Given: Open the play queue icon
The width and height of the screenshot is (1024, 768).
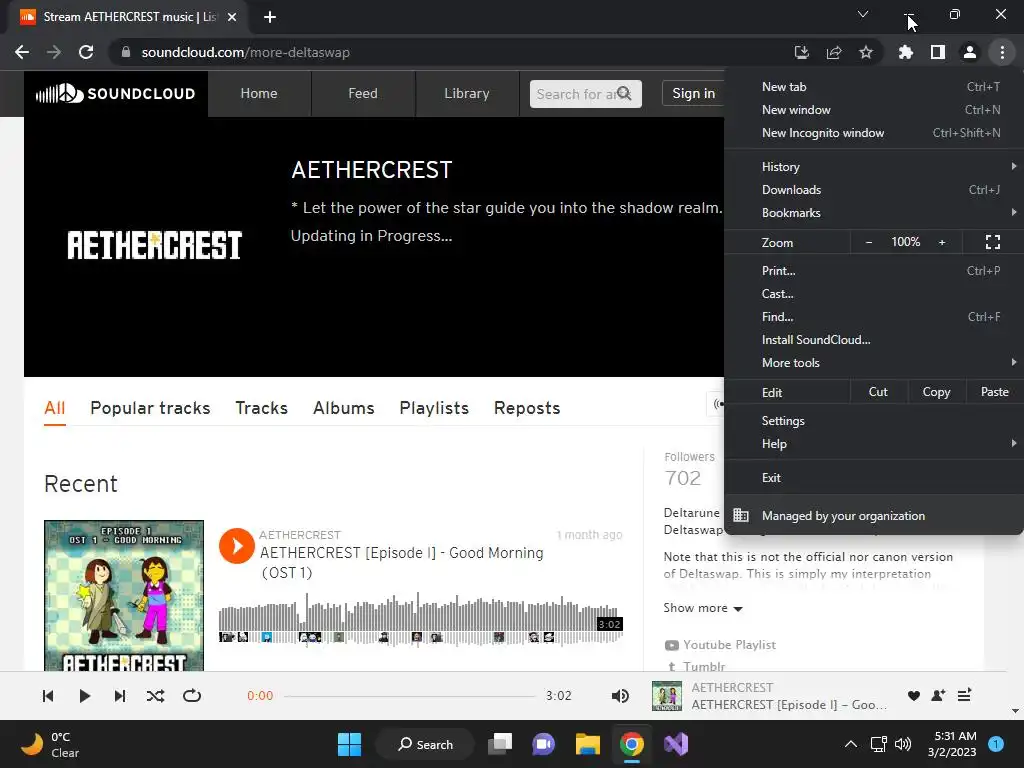Looking at the screenshot, I should (x=965, y=696).
